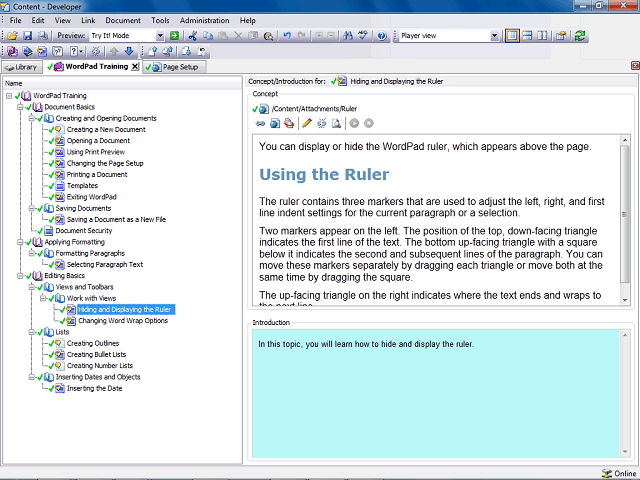Select Changing Word Wrap Options topic
The width and height of the screenshot is (640, 480).
pyautogui.click(x=123, y=321)
